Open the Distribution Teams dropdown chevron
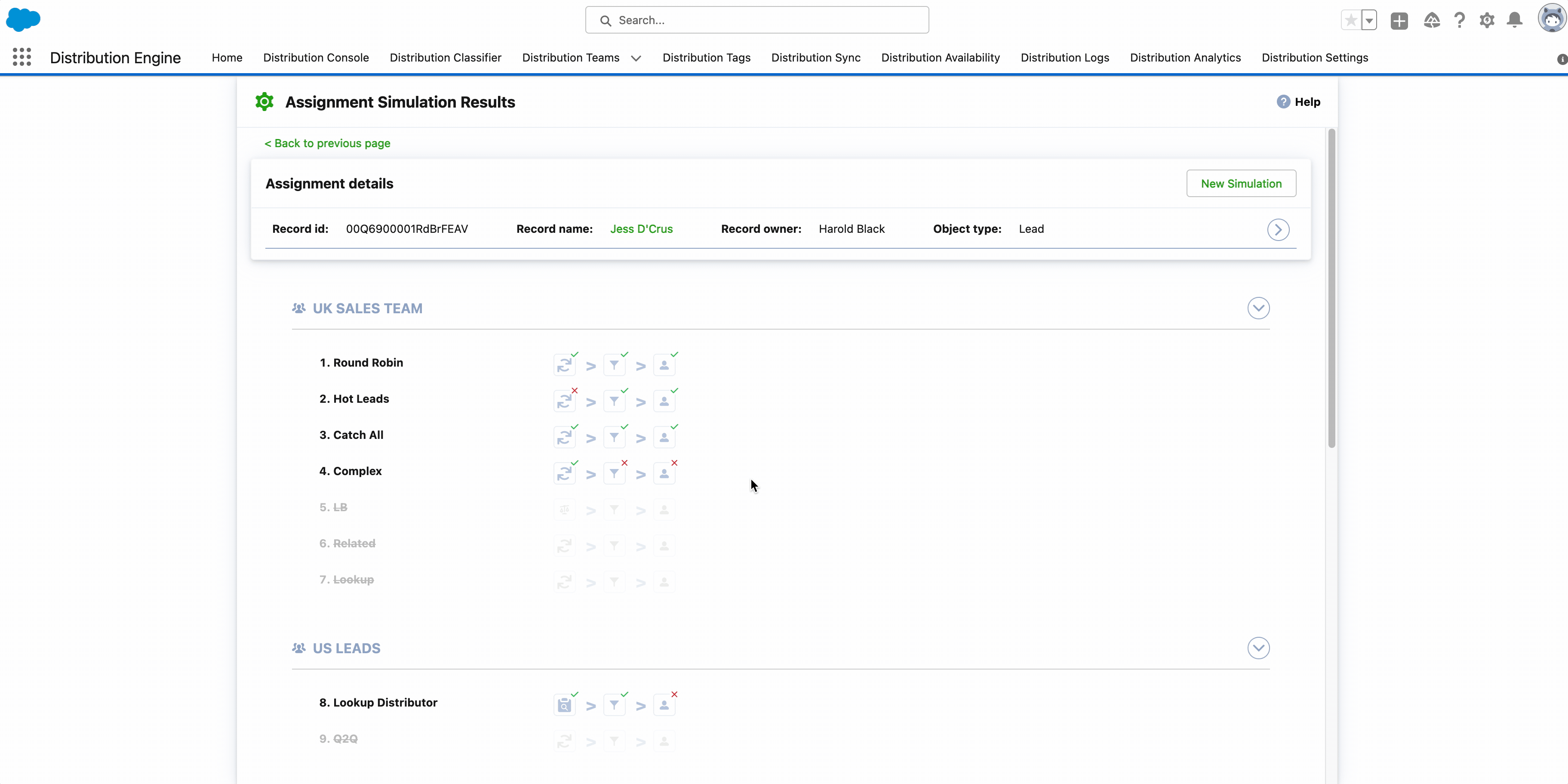This screenshot has width=1568, height=784. coord(636,59)
